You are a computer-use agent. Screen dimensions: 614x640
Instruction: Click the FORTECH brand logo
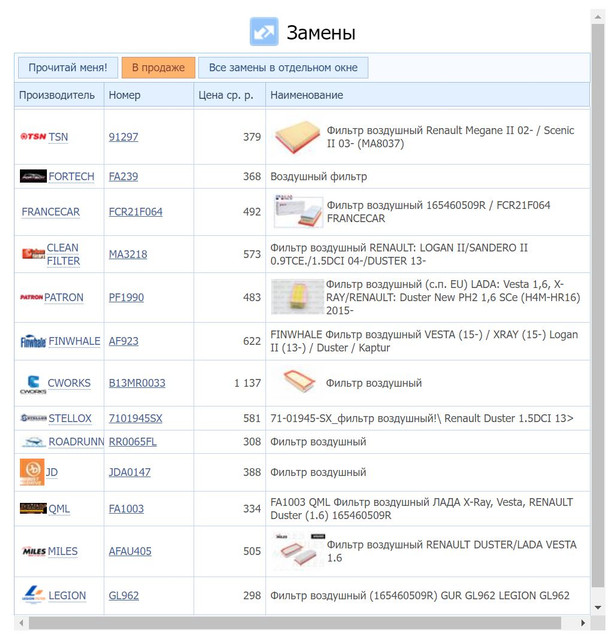tap(33, 176)
